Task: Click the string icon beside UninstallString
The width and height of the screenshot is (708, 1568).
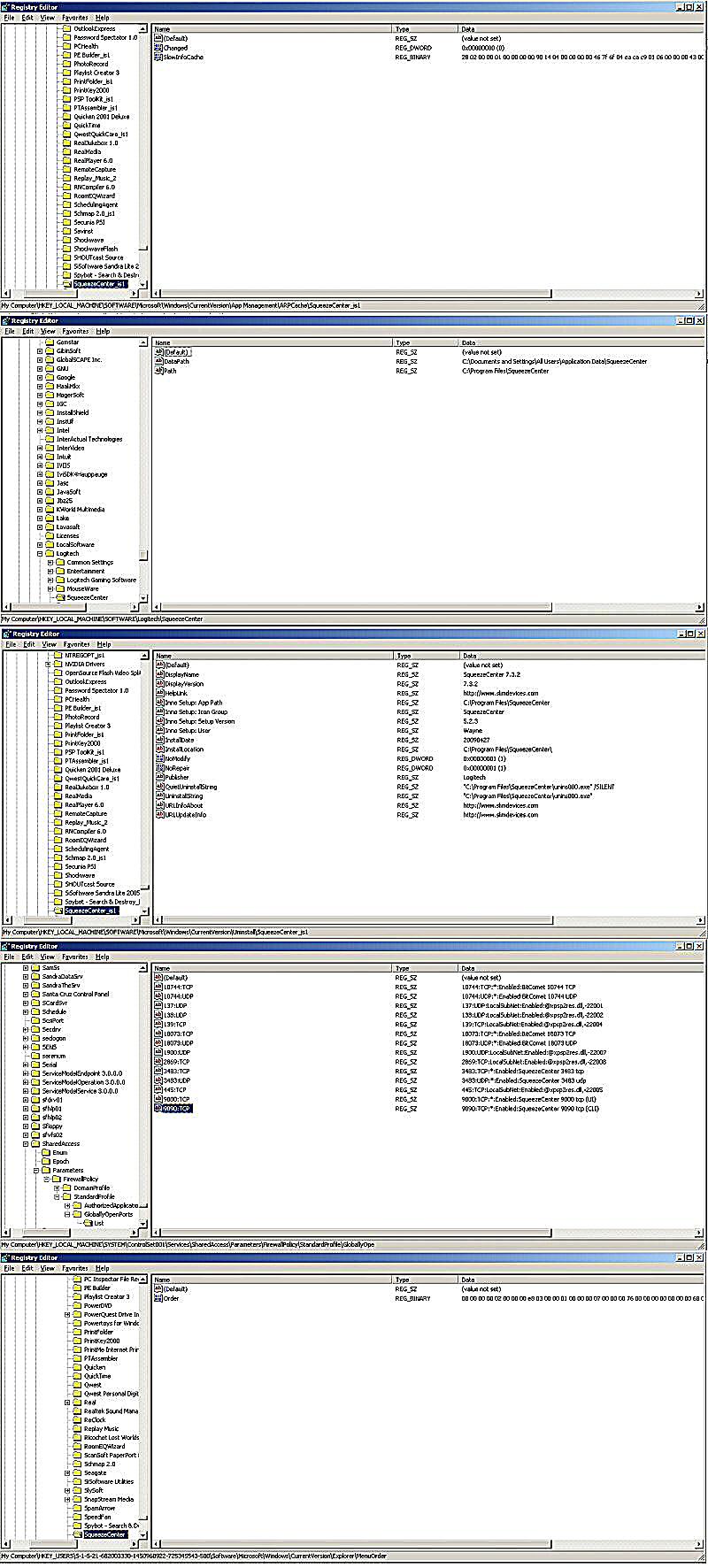Action: (x=160, y=796)
